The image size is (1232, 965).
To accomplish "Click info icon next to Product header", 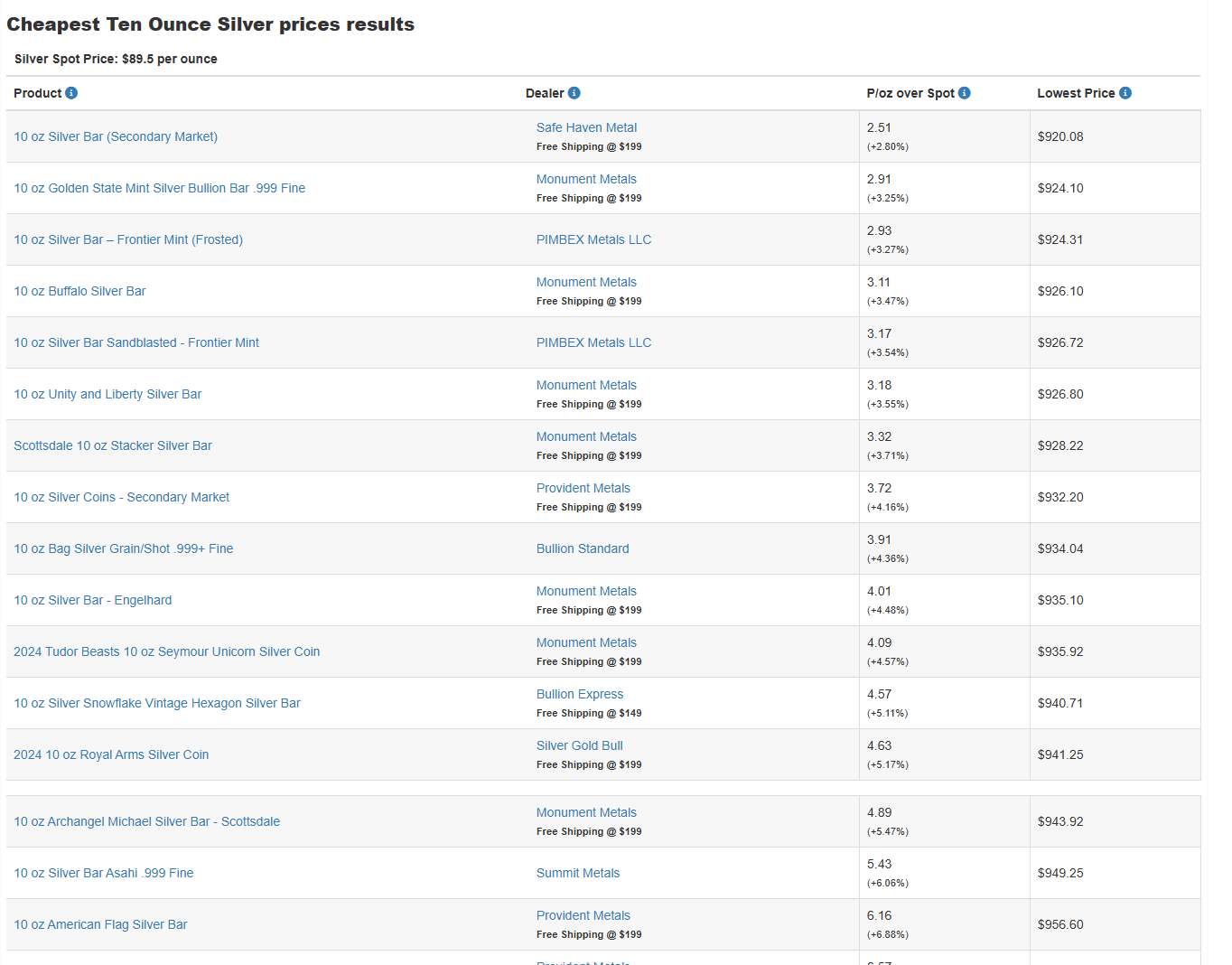I will 71,93.
